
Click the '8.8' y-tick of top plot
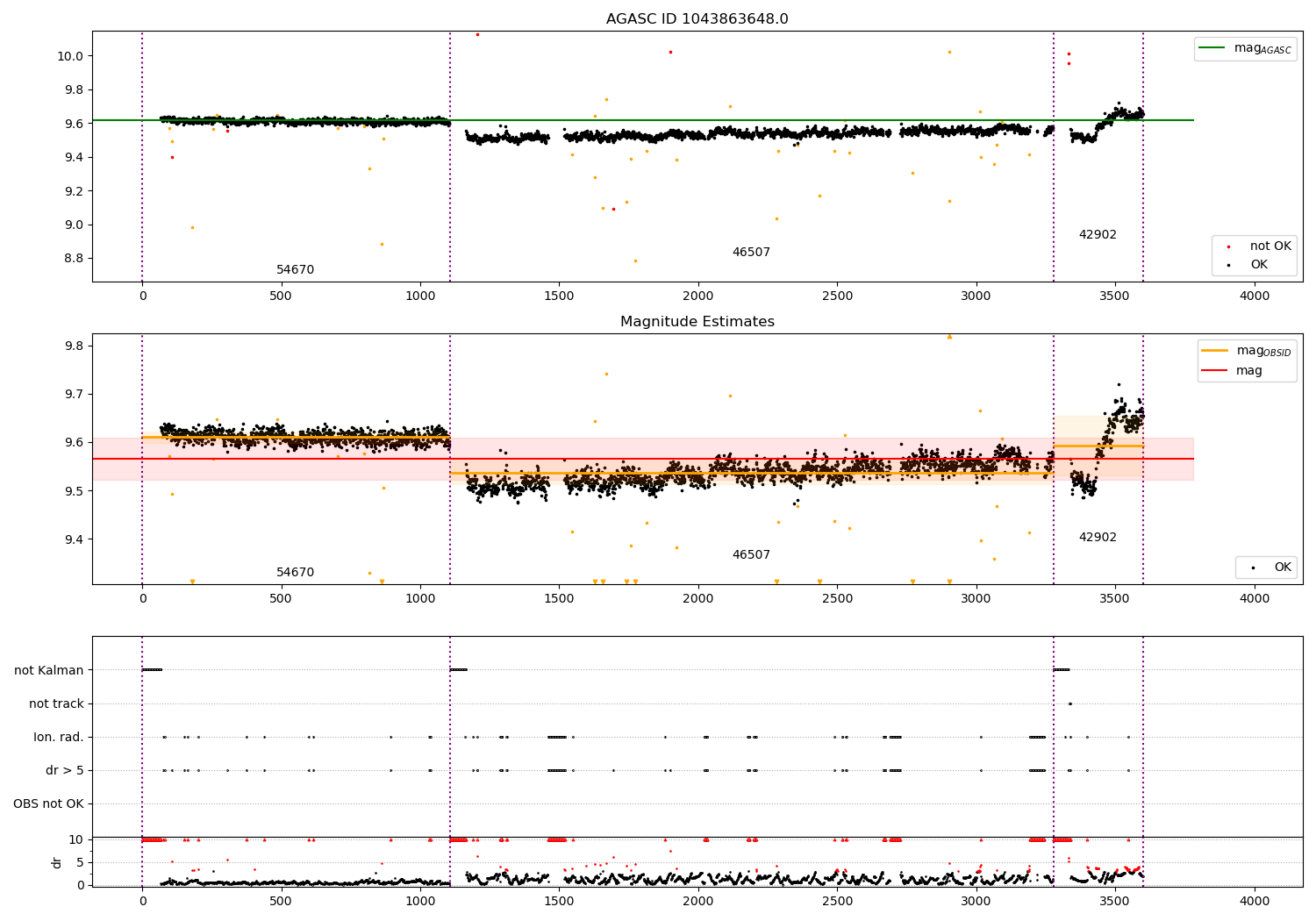pos(74,259)
